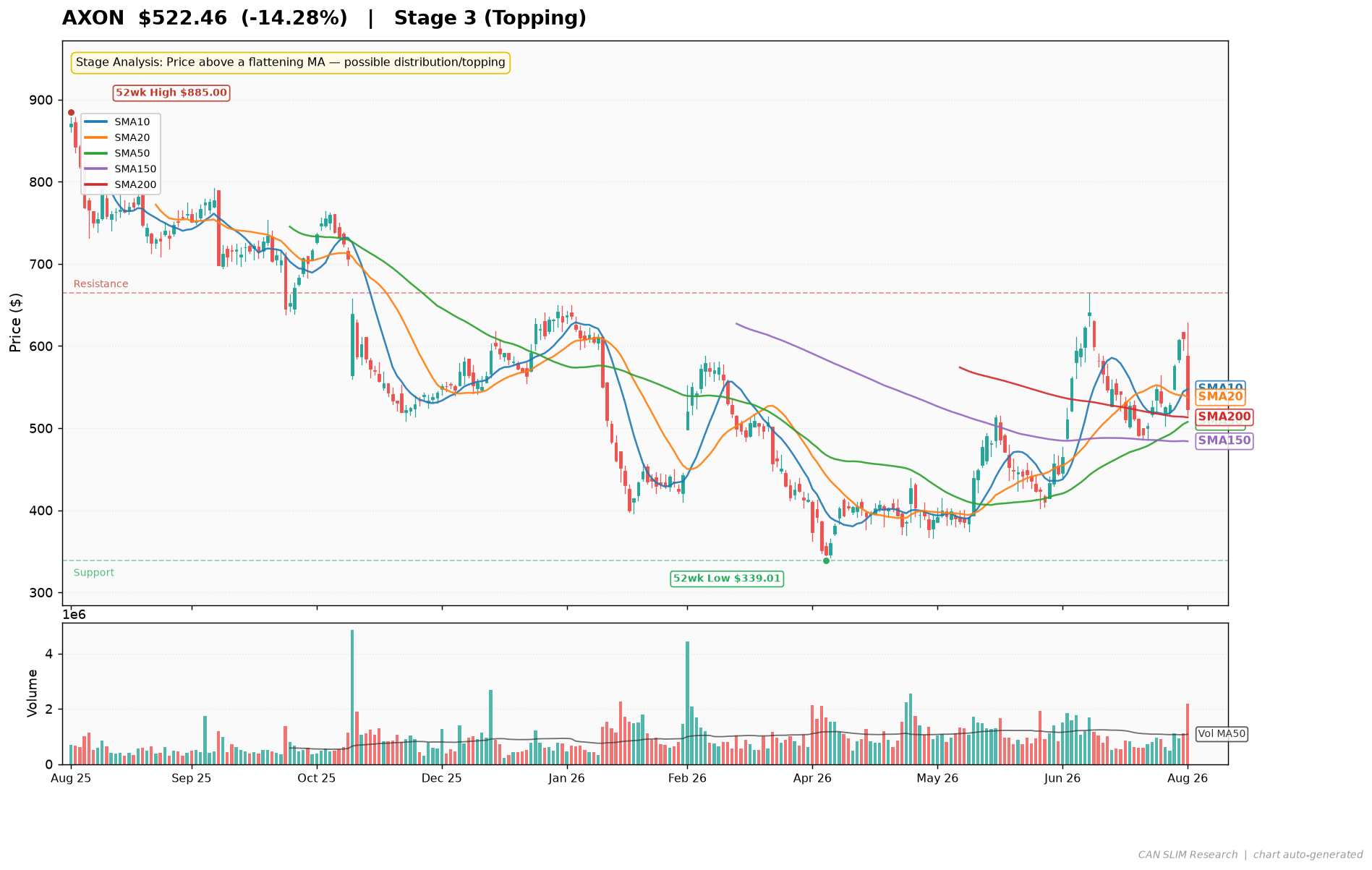The width and height of the screenshot is (1372, 870).
Task: Click the red 52-week high marker dot
Action: 71,112
